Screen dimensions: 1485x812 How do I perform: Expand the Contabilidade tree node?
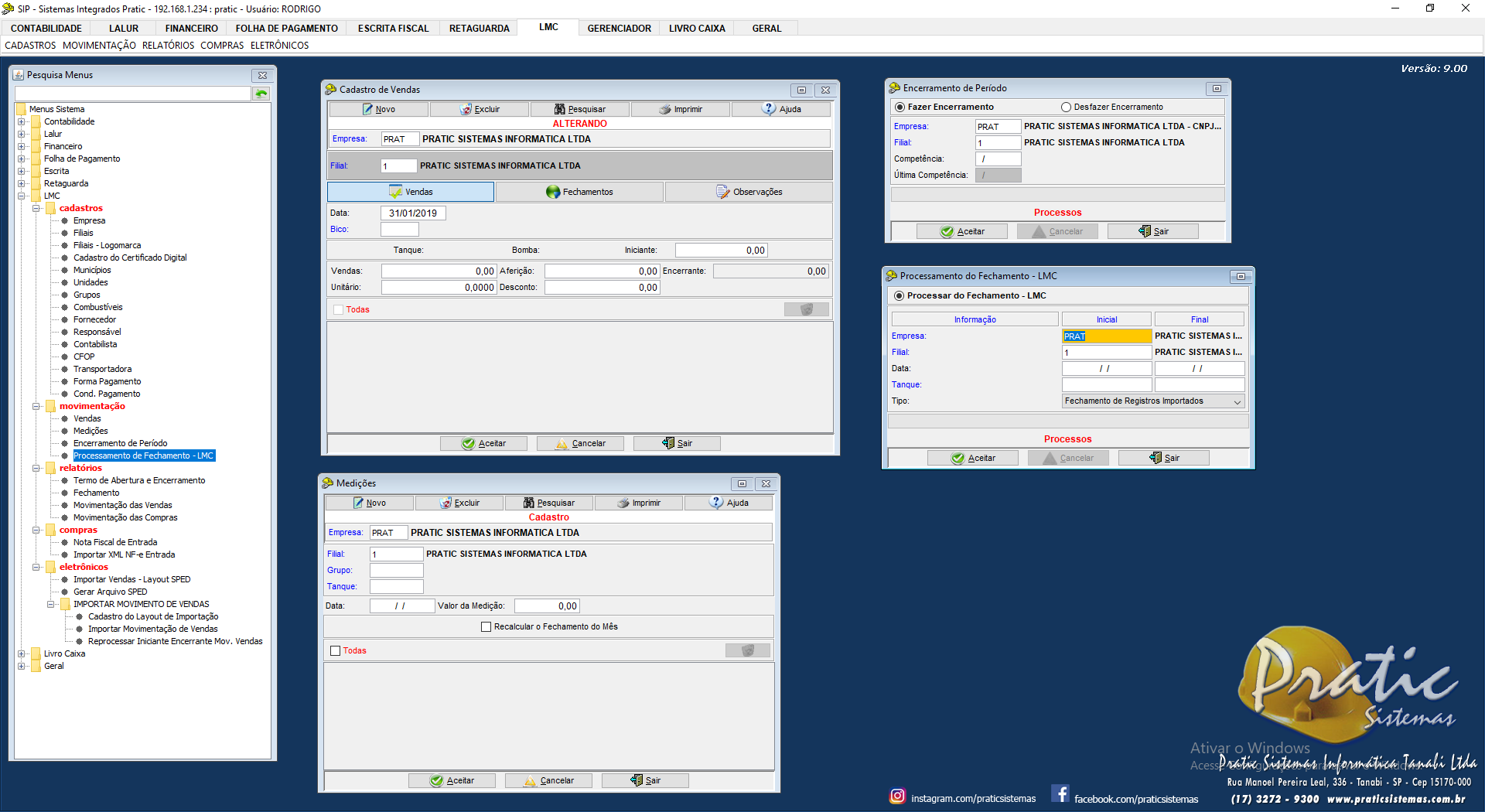click(x=22, y=121)
